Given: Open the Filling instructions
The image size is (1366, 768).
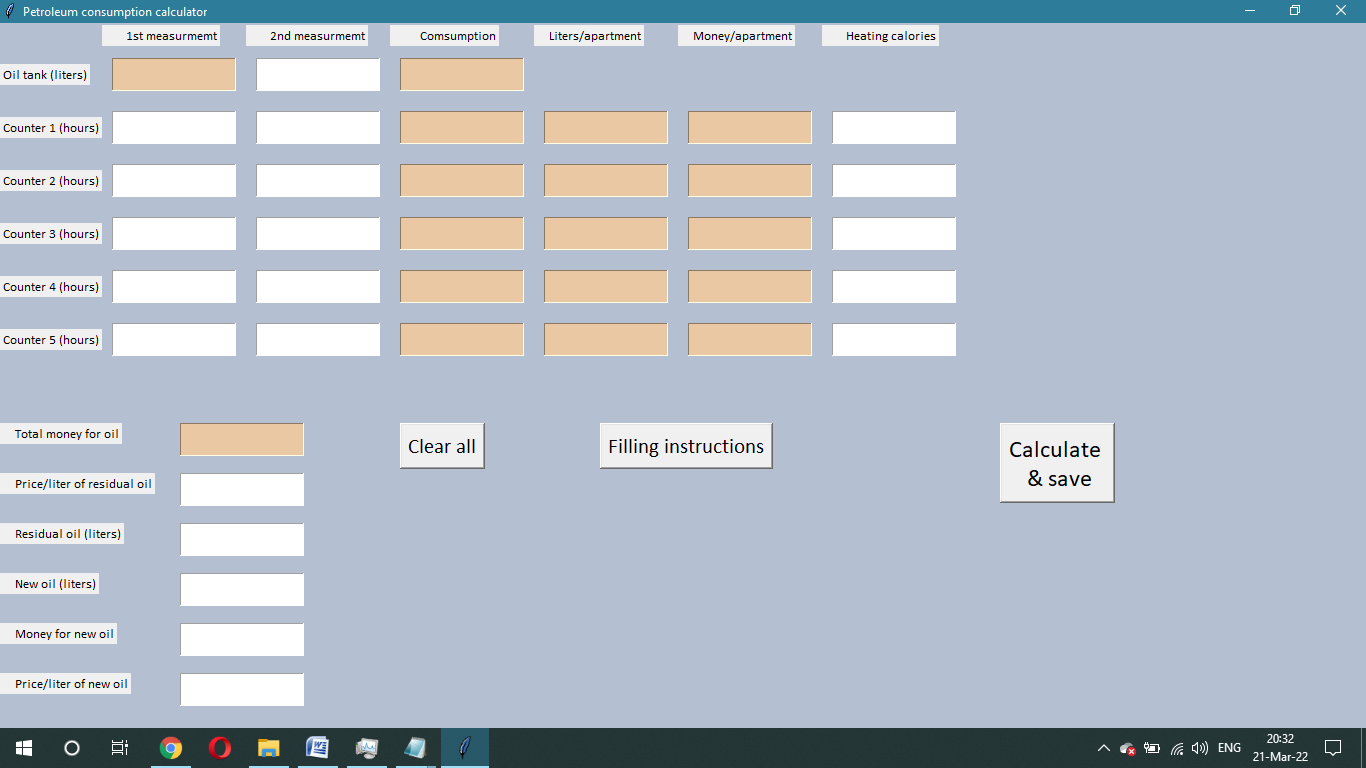Looking at the screenshot, I should [686, 445].
